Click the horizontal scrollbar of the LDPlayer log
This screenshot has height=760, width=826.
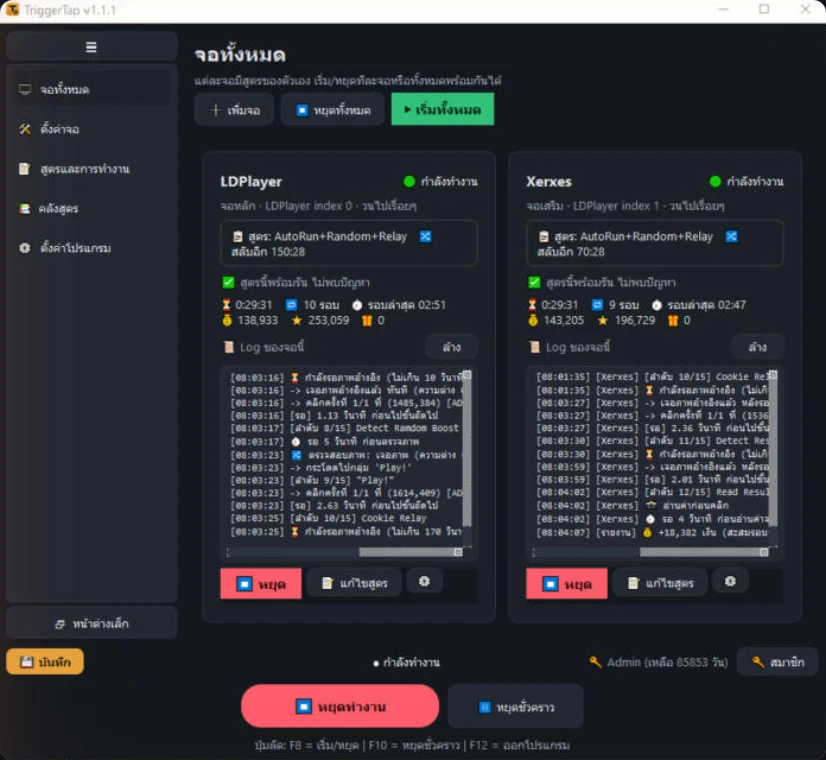410,552
